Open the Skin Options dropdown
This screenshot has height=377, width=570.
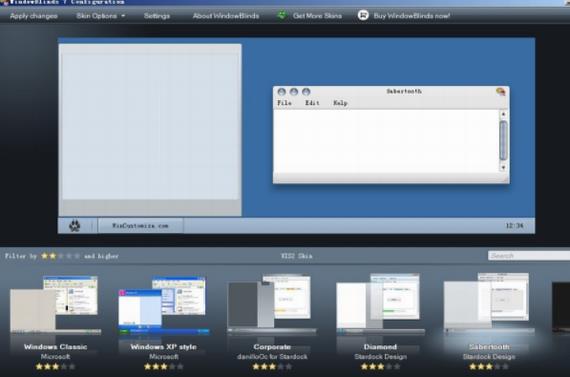(100, 16)
